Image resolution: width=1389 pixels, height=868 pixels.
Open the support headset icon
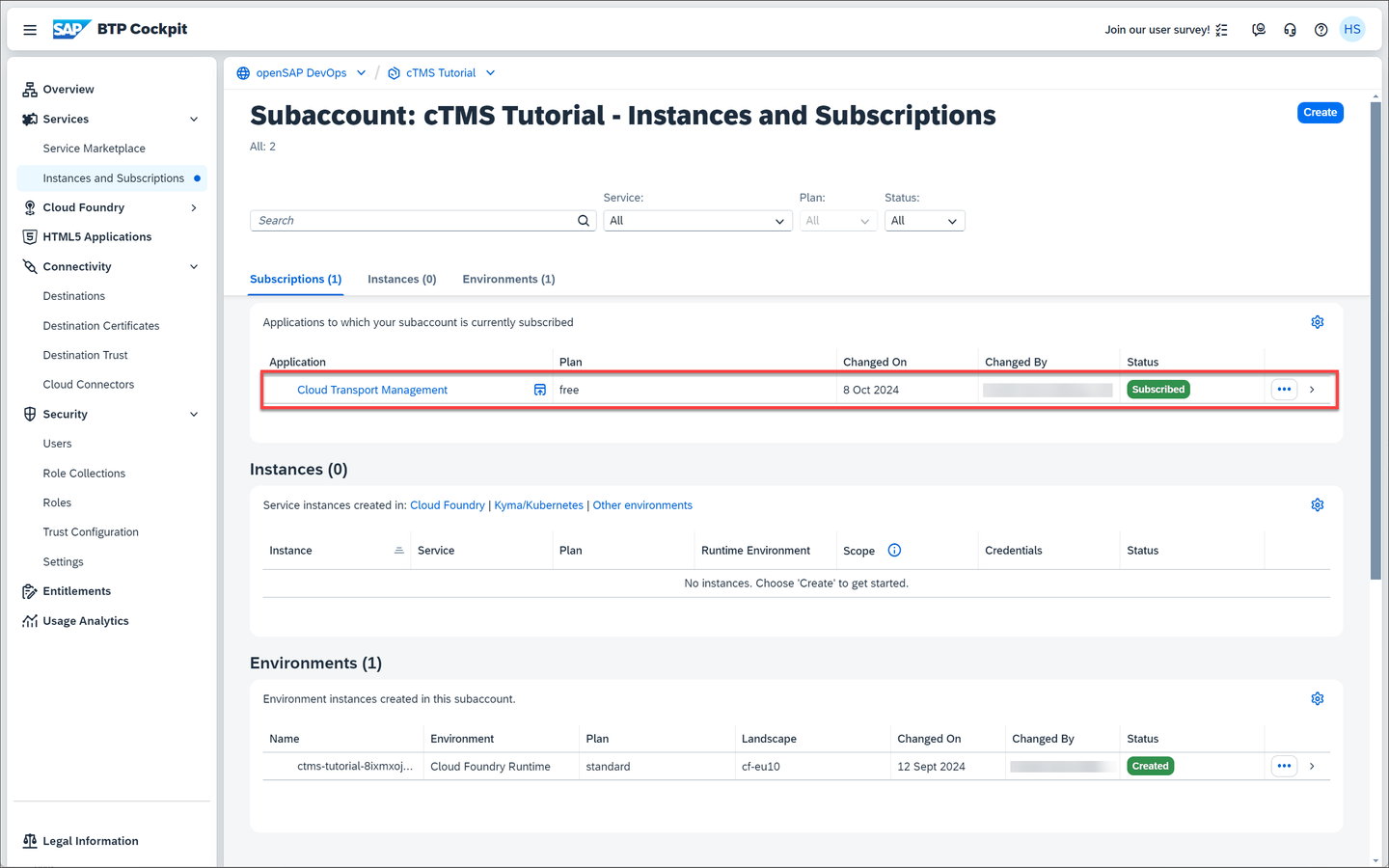[x=1290, y=30]
